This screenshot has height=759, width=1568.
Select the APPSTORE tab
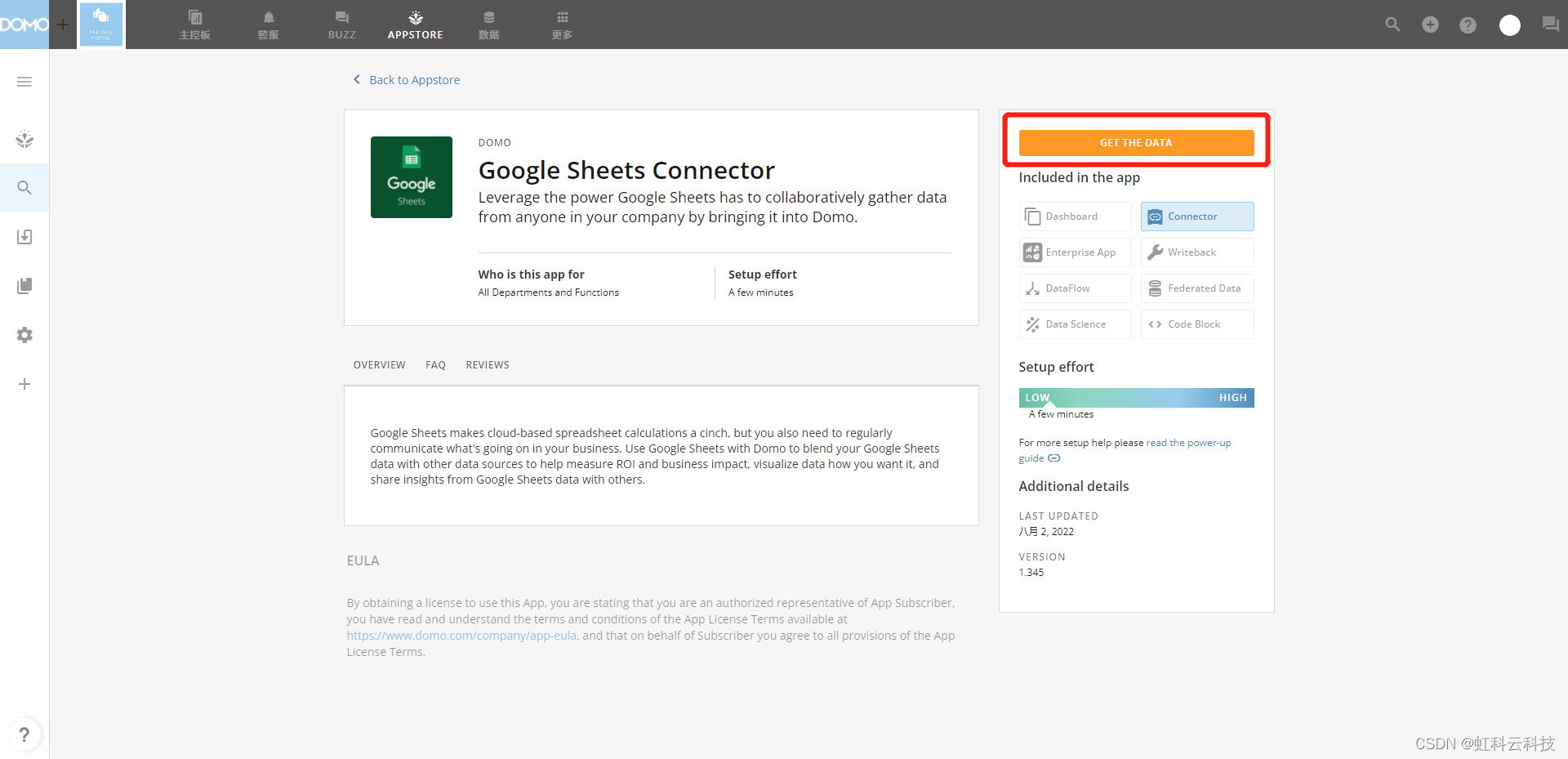(416, 25)
